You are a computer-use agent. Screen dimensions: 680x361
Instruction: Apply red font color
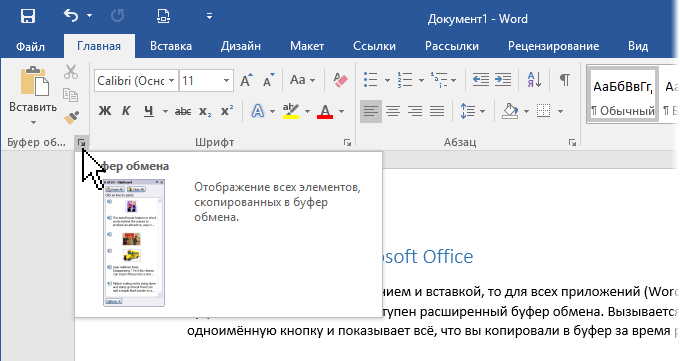[325, 112]
